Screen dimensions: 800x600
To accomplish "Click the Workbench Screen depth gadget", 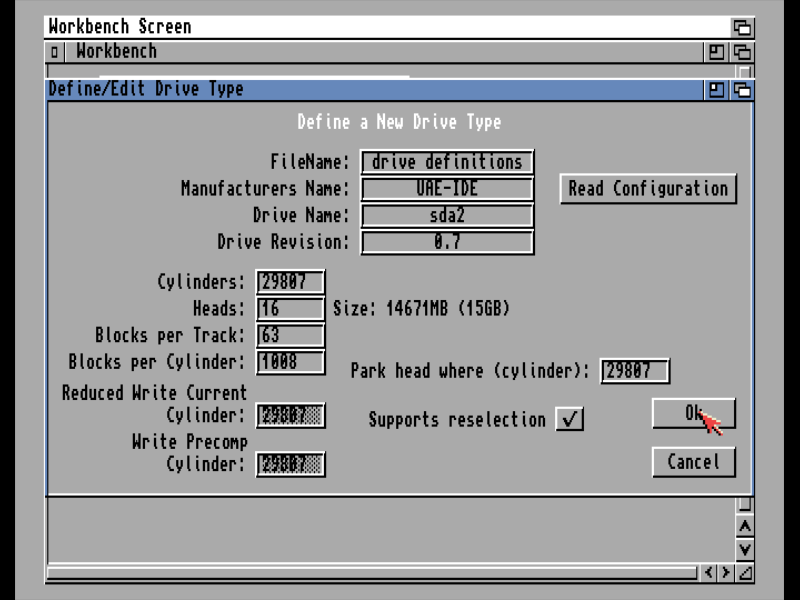I will tap(742, 27).
